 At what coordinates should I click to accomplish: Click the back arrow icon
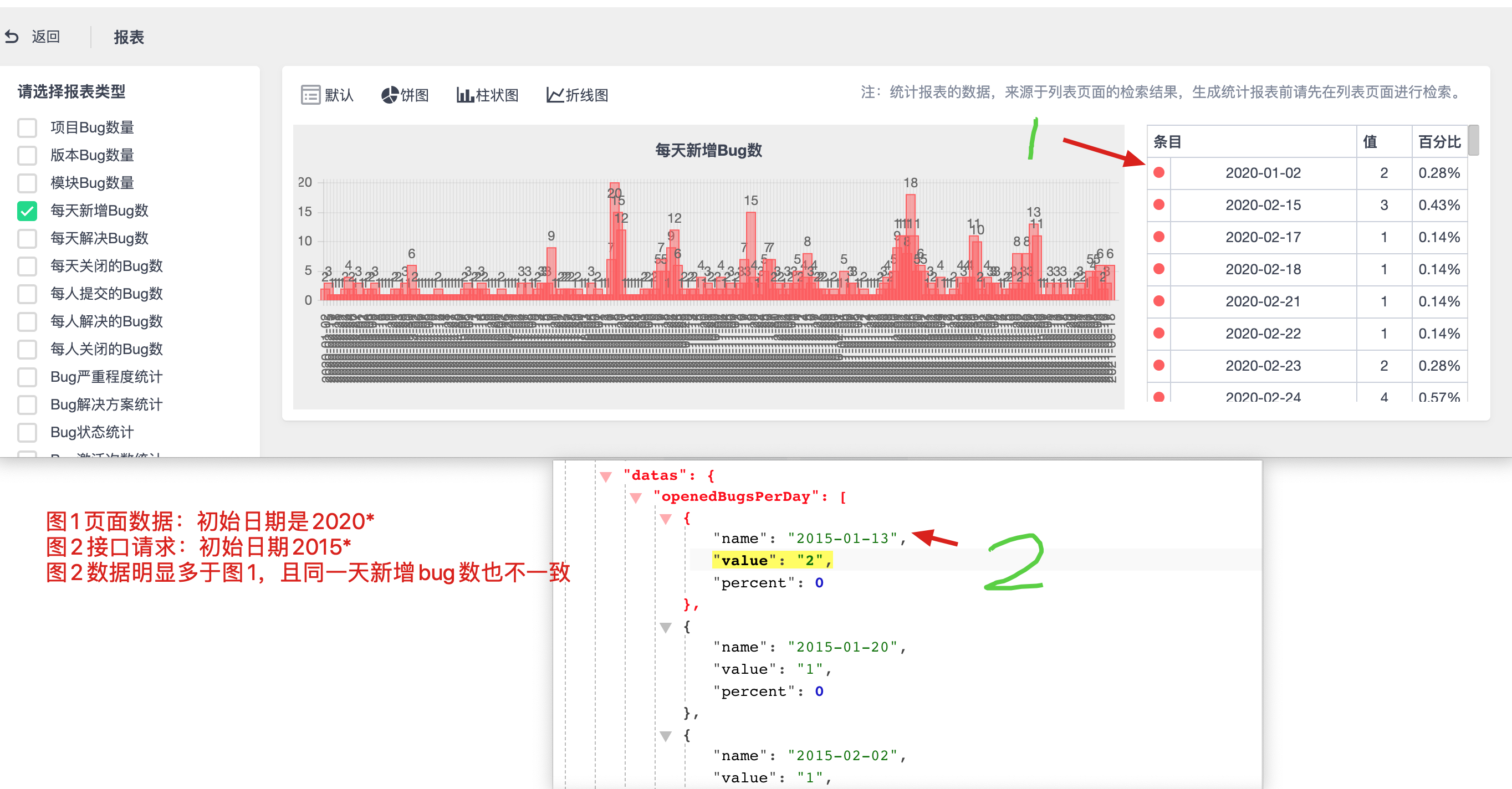(x=12, y=37)
